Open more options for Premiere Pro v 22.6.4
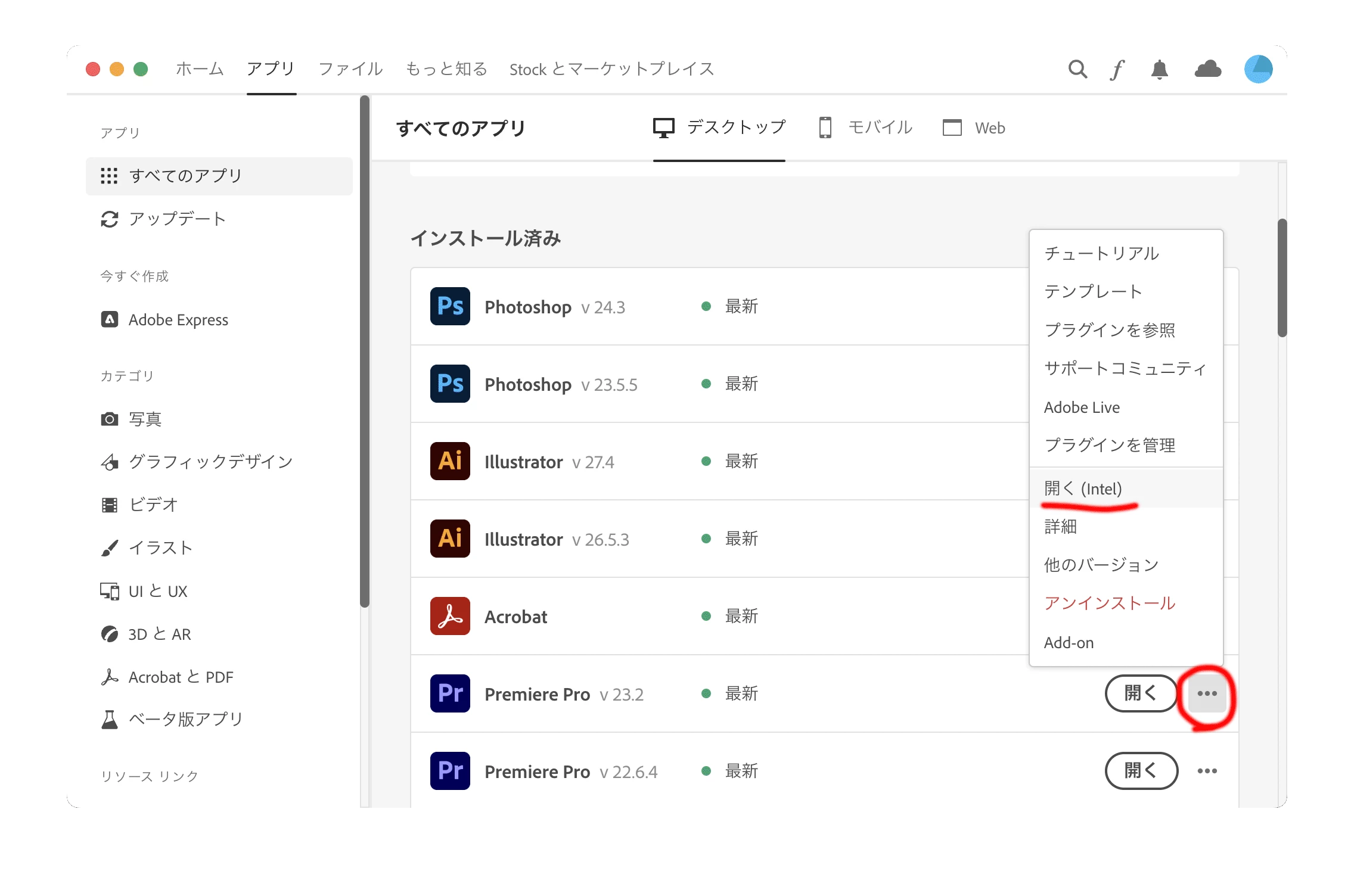The width and height of the screenshot is (1354, 896). coord(1207,771)
